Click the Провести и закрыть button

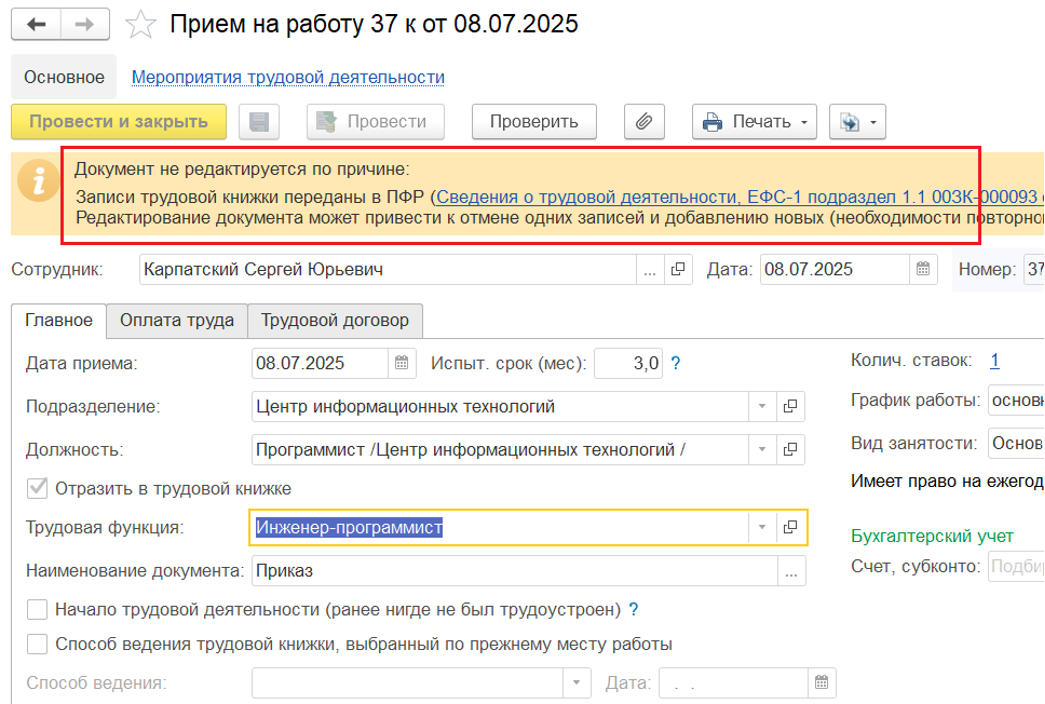click(119, 122)
